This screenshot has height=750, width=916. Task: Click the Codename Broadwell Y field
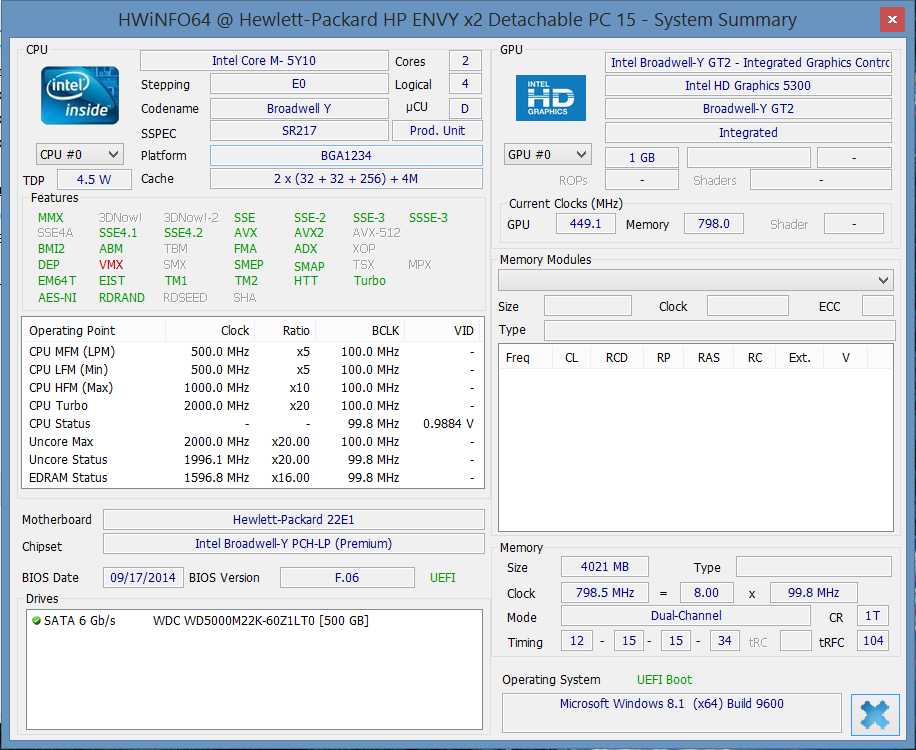point(299,109)
